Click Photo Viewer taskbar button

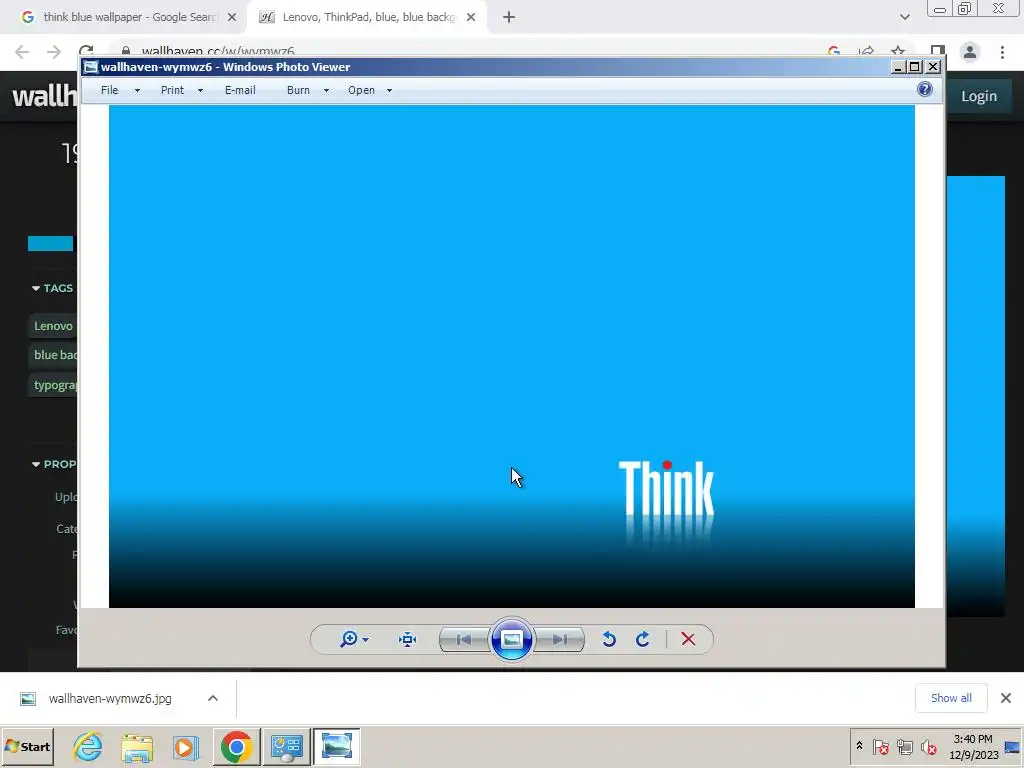tap(336, 746)
